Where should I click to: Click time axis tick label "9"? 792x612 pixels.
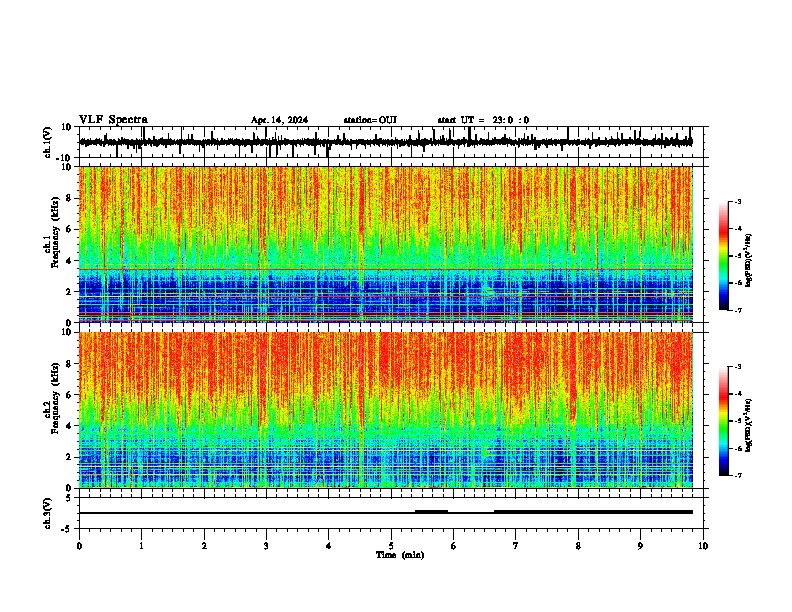tap(640, 546)
